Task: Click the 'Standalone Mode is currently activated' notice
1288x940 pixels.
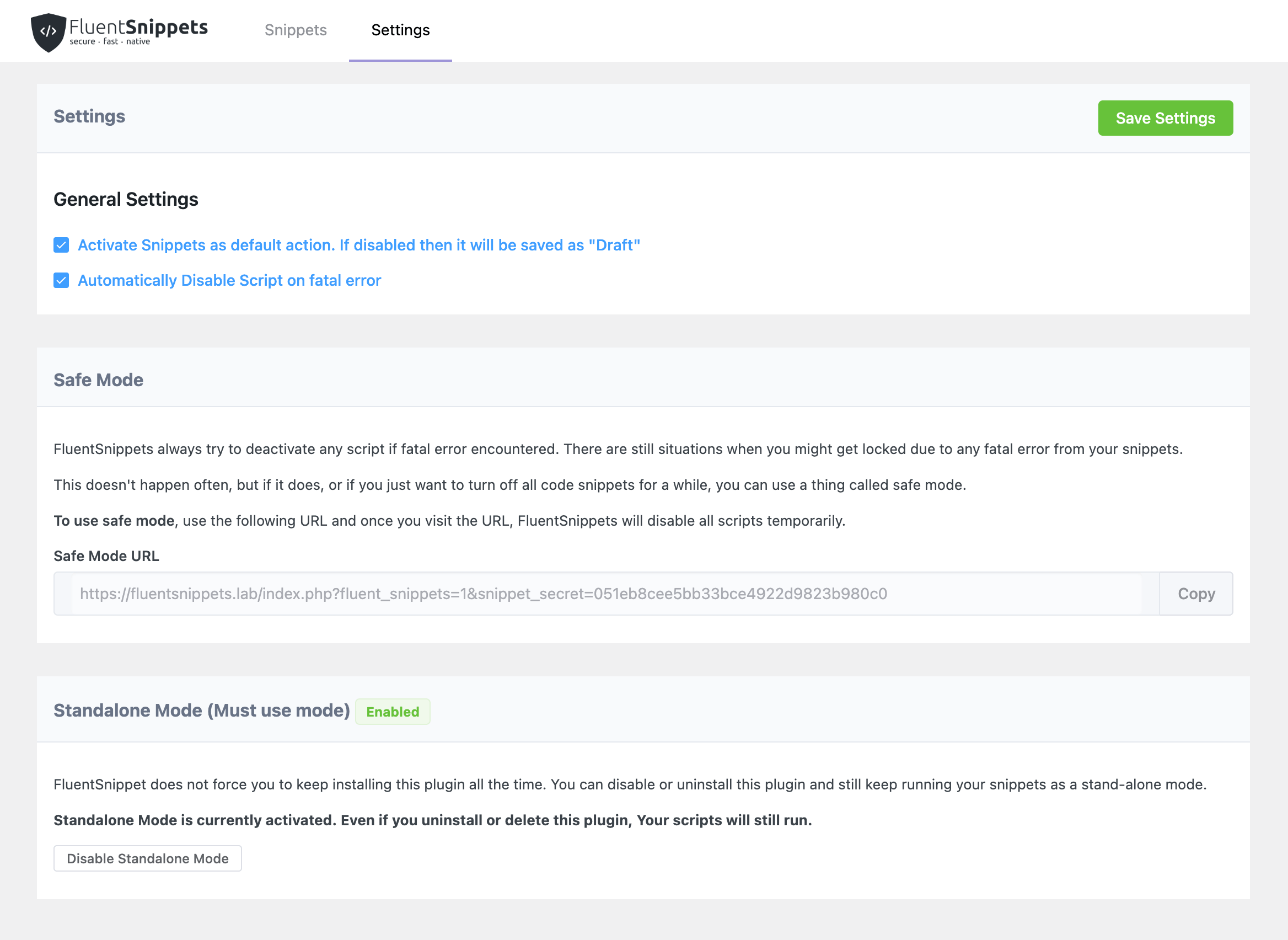Action: tap(433, 820)
